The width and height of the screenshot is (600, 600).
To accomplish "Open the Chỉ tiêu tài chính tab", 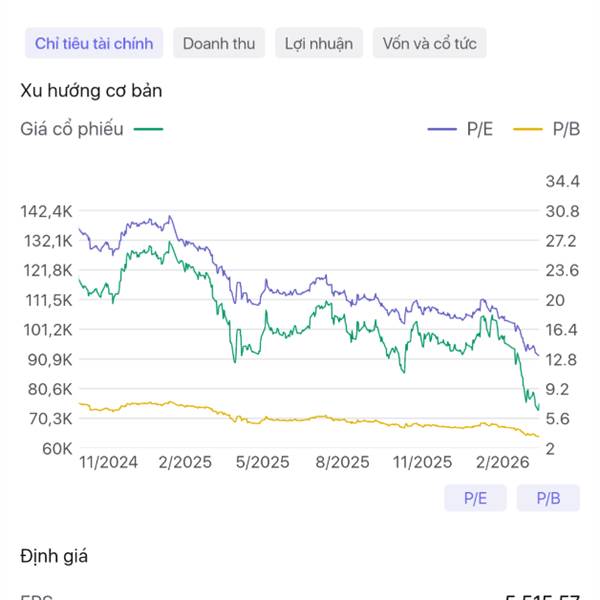I will pyautogui.click(x=94, y=43).
